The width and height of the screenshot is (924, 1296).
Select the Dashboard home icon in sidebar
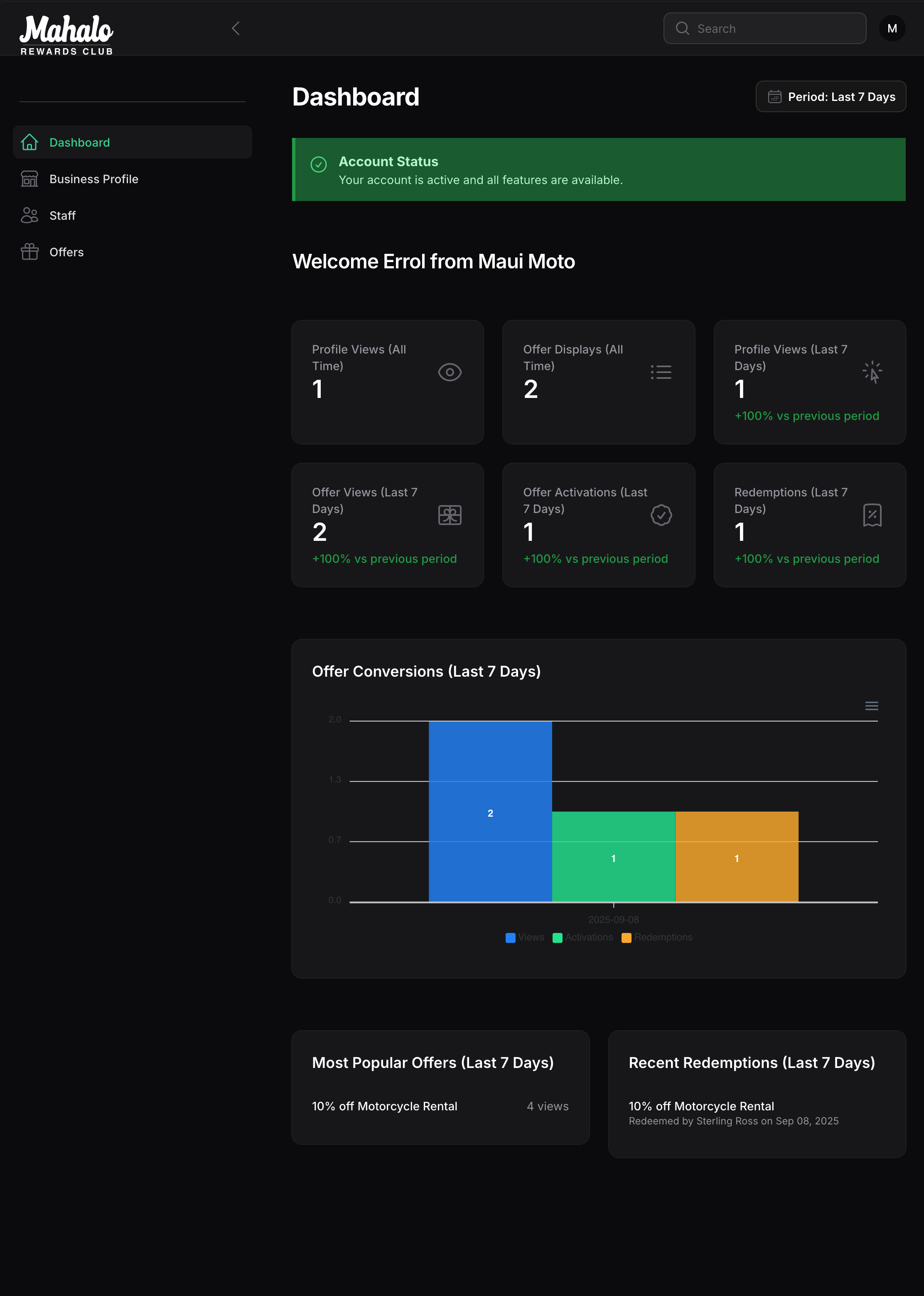click(x=29, y=142)
